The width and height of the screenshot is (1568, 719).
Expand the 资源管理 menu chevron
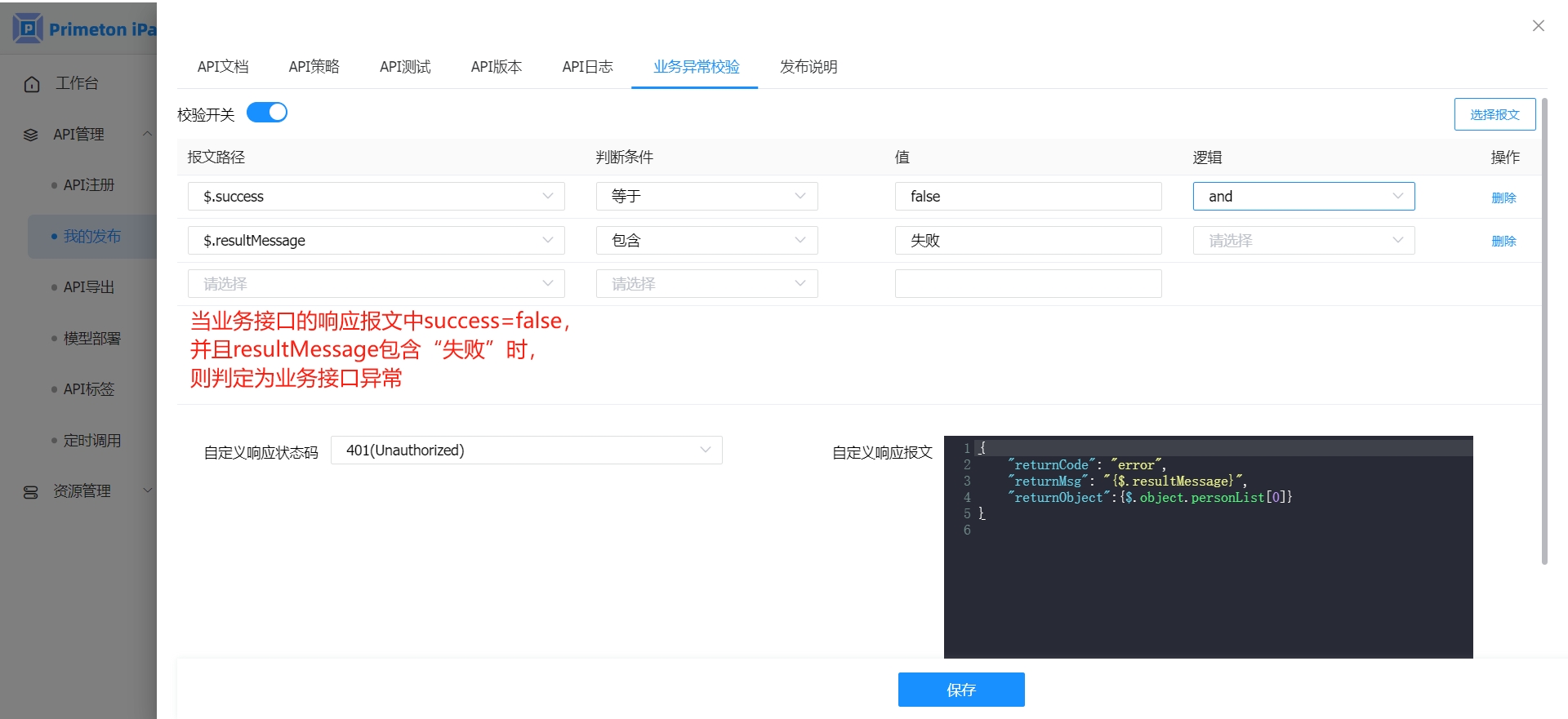[x=147, y=490]
